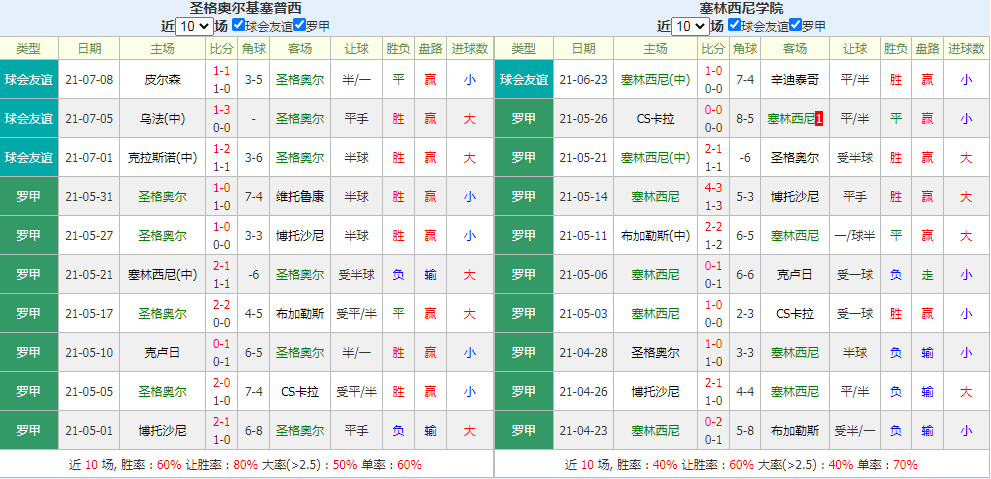The height and width of the screenshot is (479, 991).
Task: Toggle 球会友谊 checkbox under 圣格奥尔基塞普西
Action: click(238, 25)
